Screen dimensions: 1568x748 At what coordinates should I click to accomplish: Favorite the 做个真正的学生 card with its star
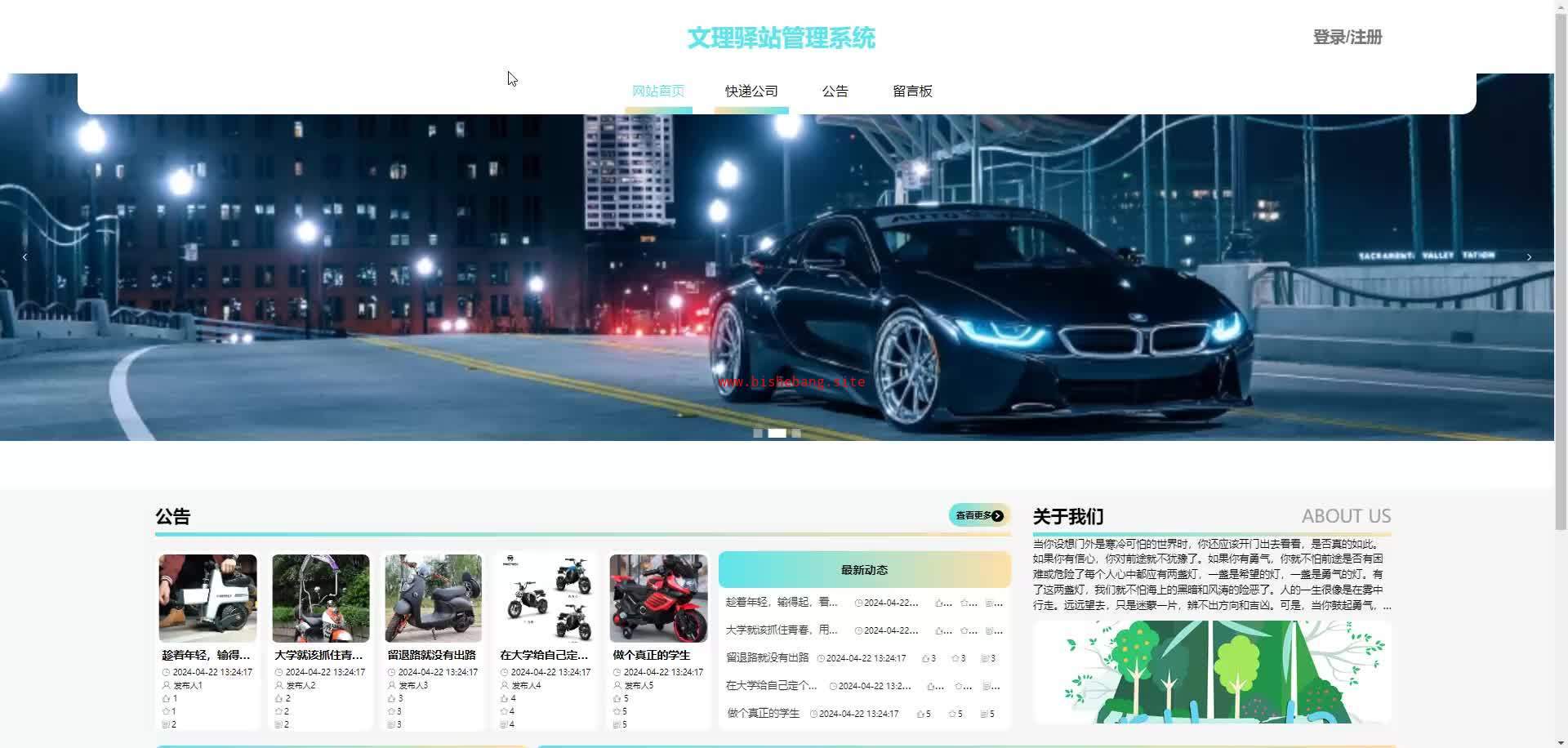[x=617, y=712]
